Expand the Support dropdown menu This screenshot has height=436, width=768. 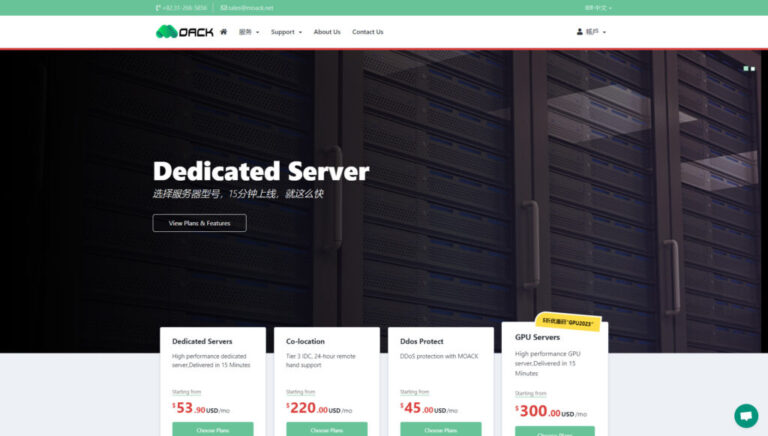(286, 32)
